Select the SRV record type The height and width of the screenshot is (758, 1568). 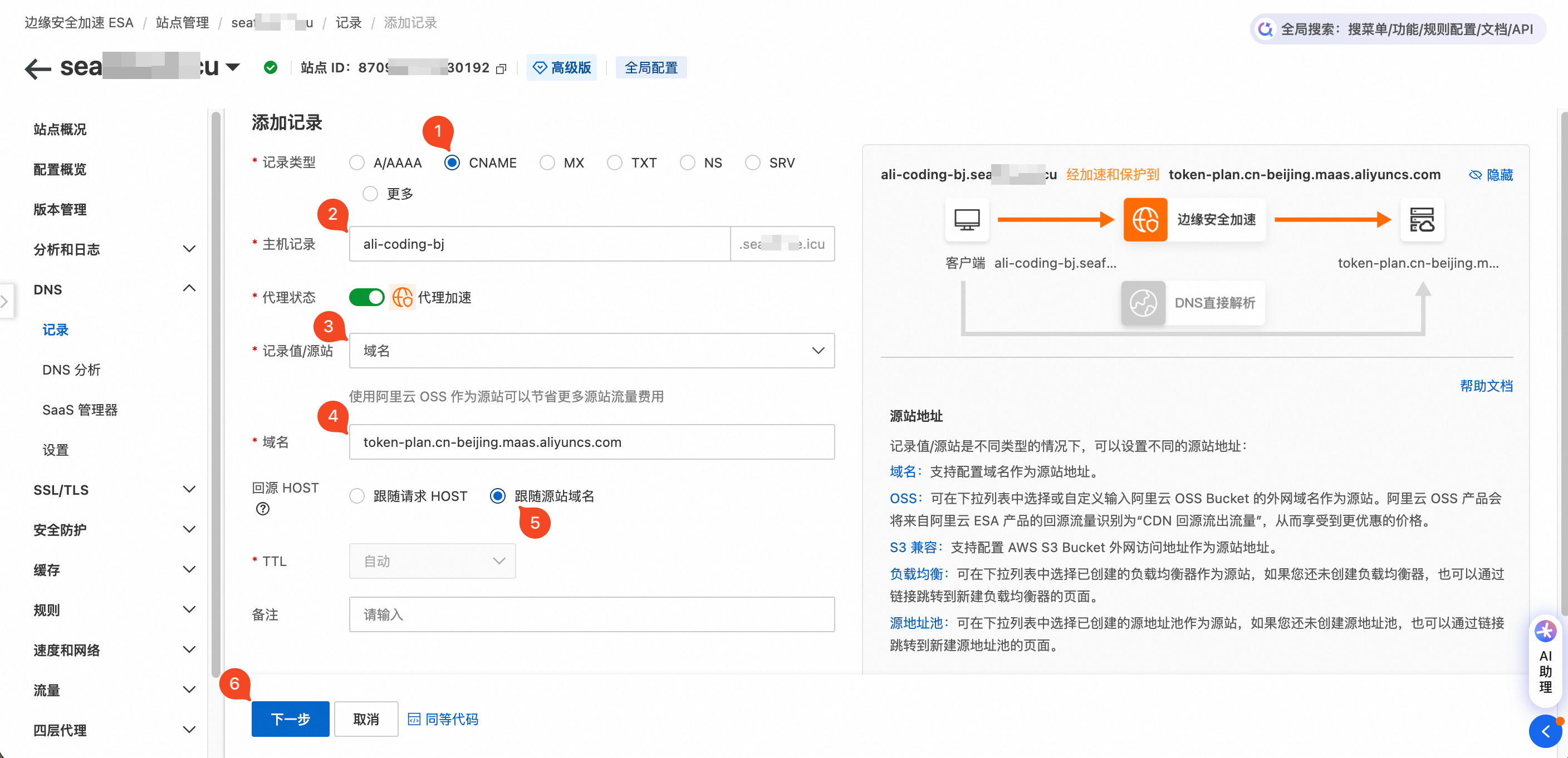point(752,163)
